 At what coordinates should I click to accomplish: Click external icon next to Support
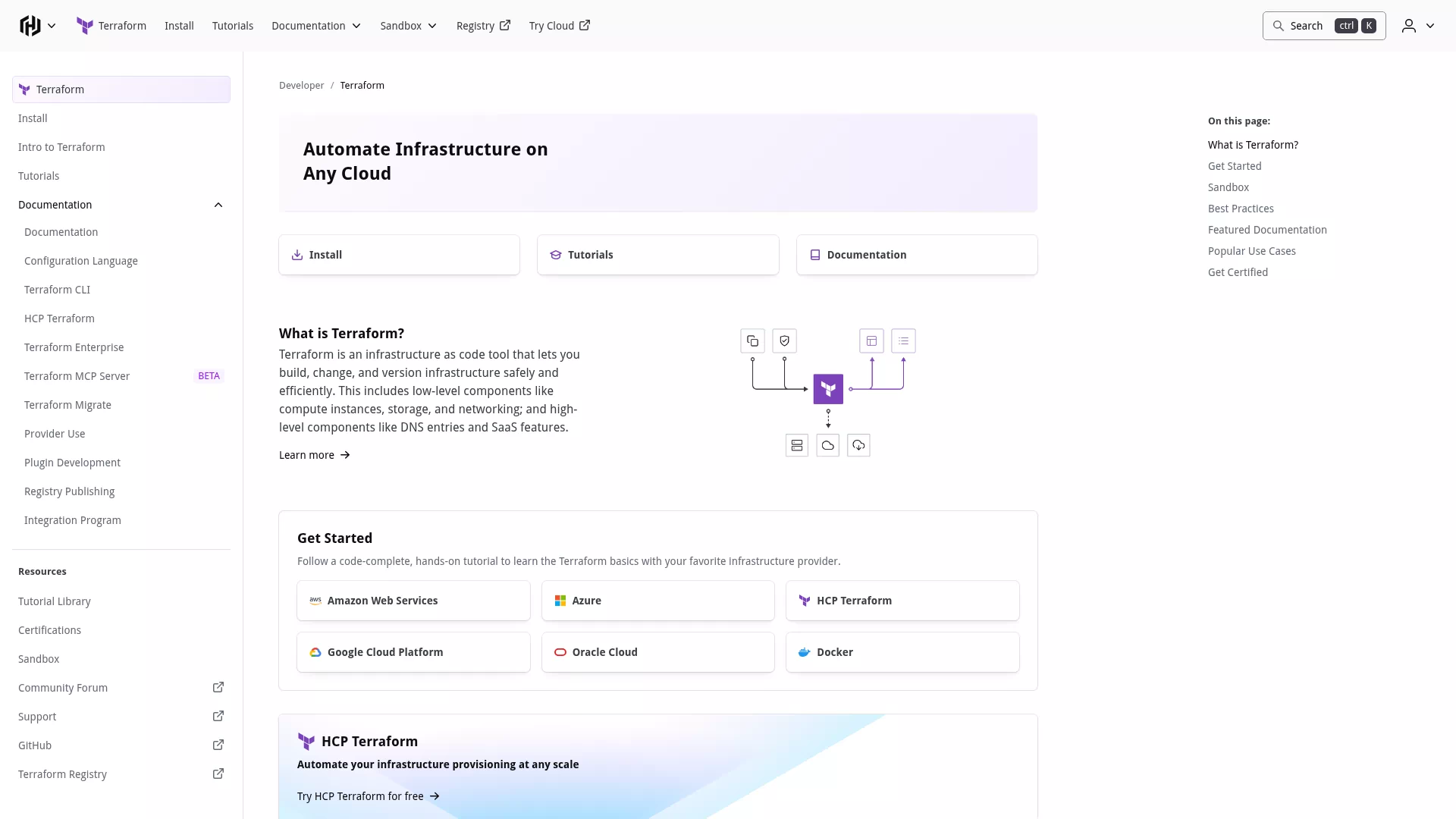pos(218,716)
